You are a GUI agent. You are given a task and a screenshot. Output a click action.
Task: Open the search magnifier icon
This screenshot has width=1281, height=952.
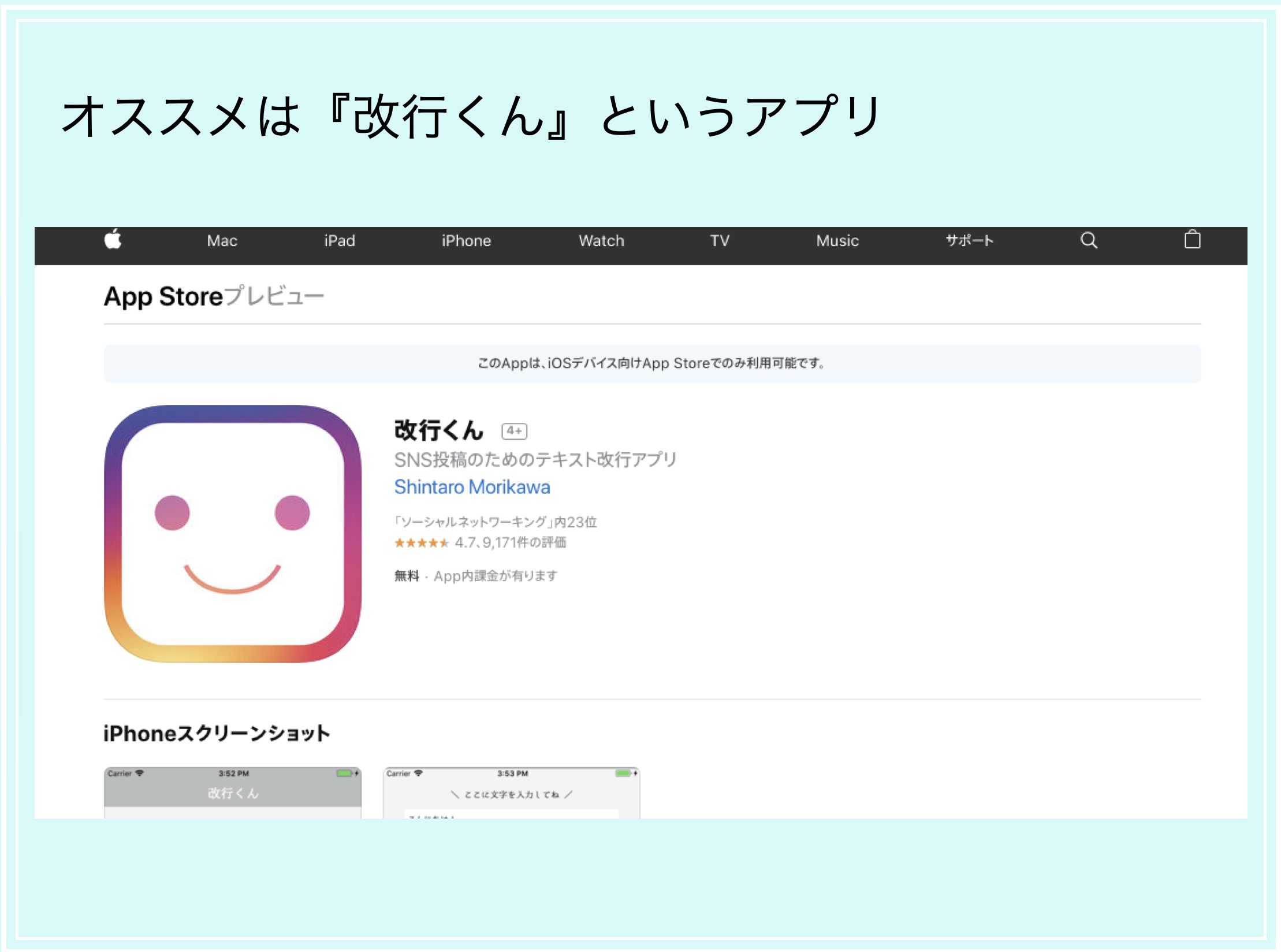[x=1089, y=240]
